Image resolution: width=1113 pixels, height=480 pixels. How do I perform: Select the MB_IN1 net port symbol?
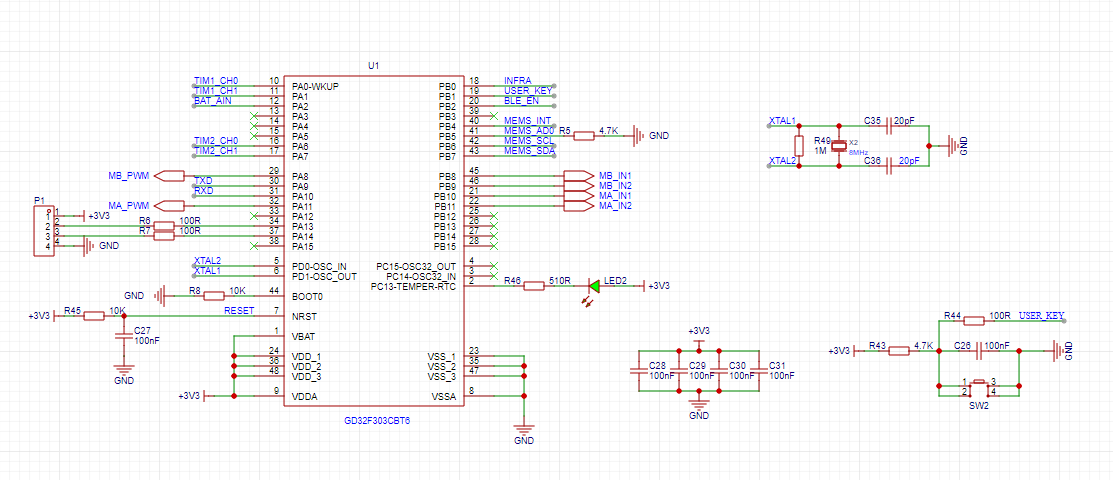coord(578,175)
